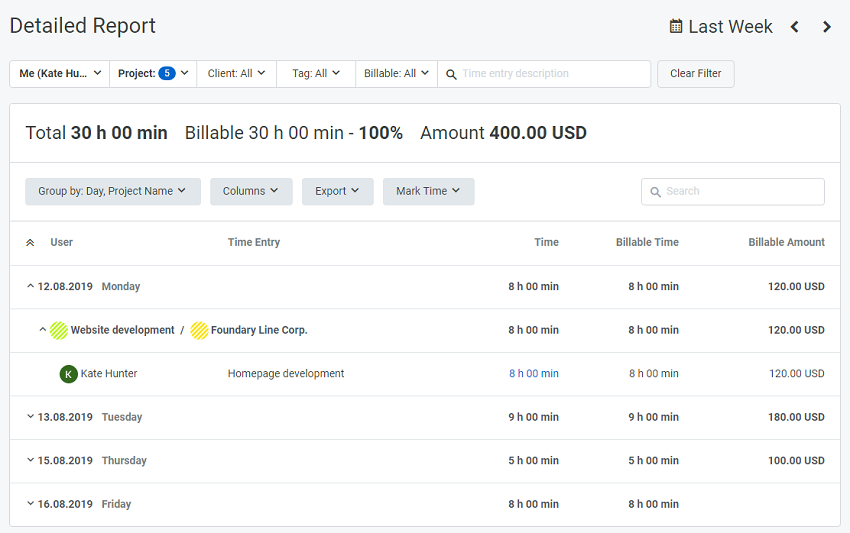The height and width of the screenshot is (533, 850).
Task: Open the Export menu
Action: click(x=338, y=191)
